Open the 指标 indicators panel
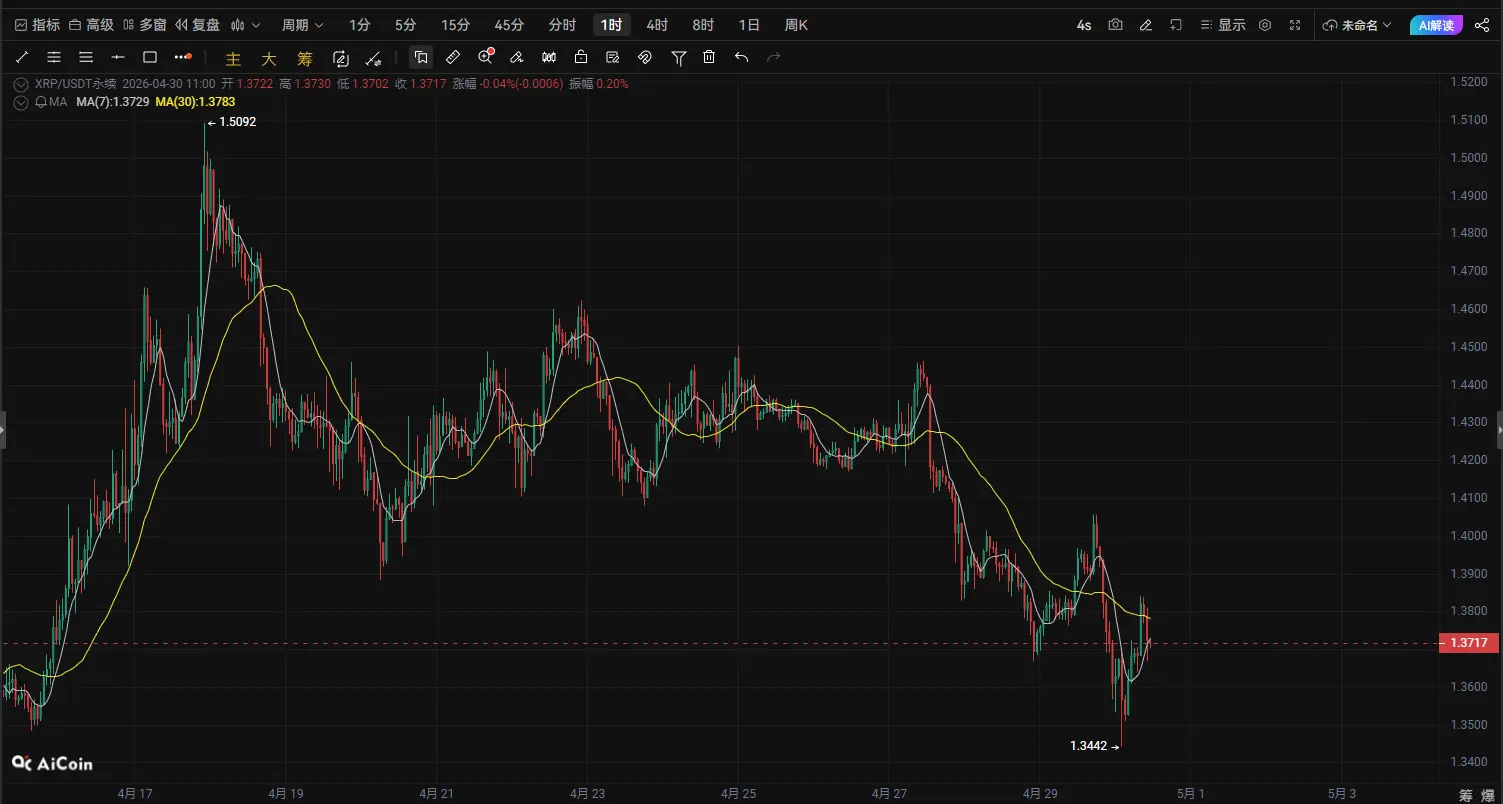This screenshot has height=804, width=1503. pyautogui.click(x=37, y=25)
